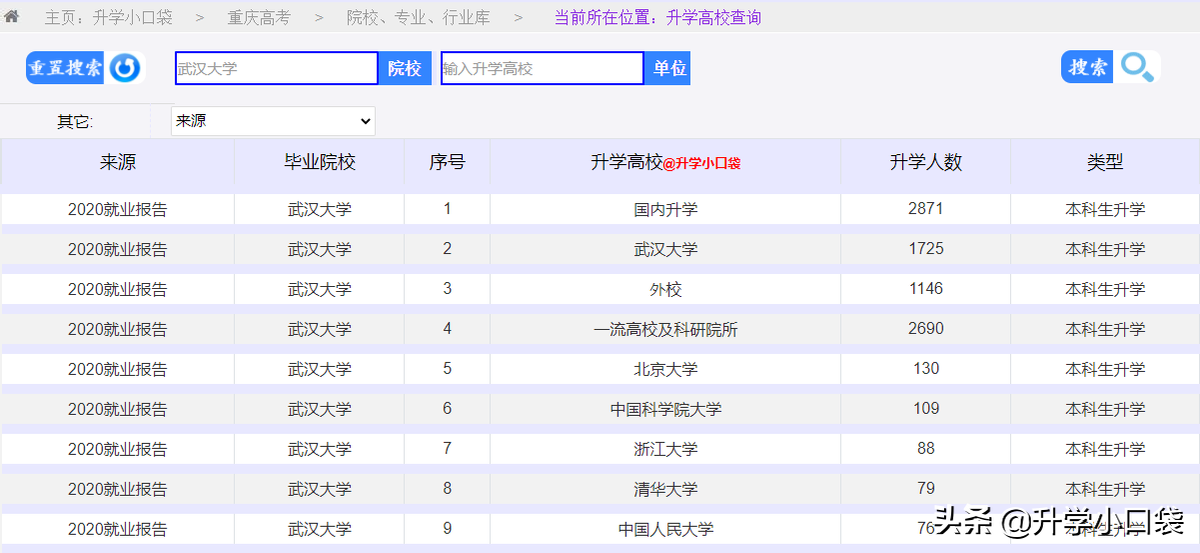Select 武汉大学 in 升学高校 column, row 2
Image resolution: width=1200 pixels, height=553 pixels.
[666, 249]
